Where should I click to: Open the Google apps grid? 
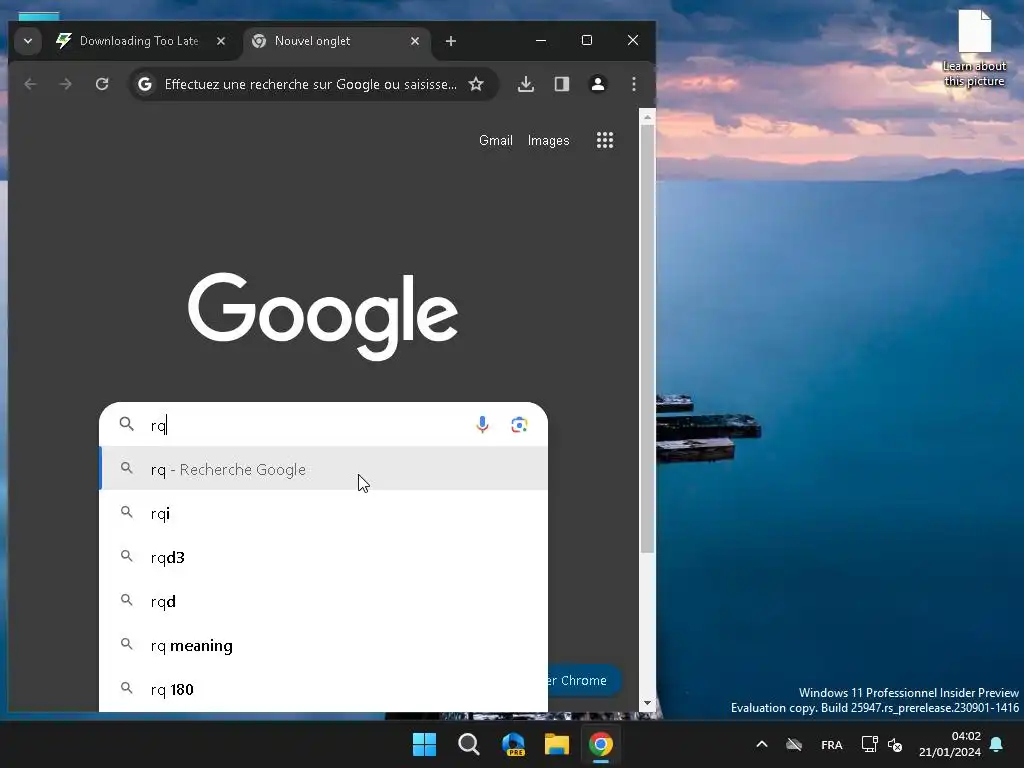[605, 140]
